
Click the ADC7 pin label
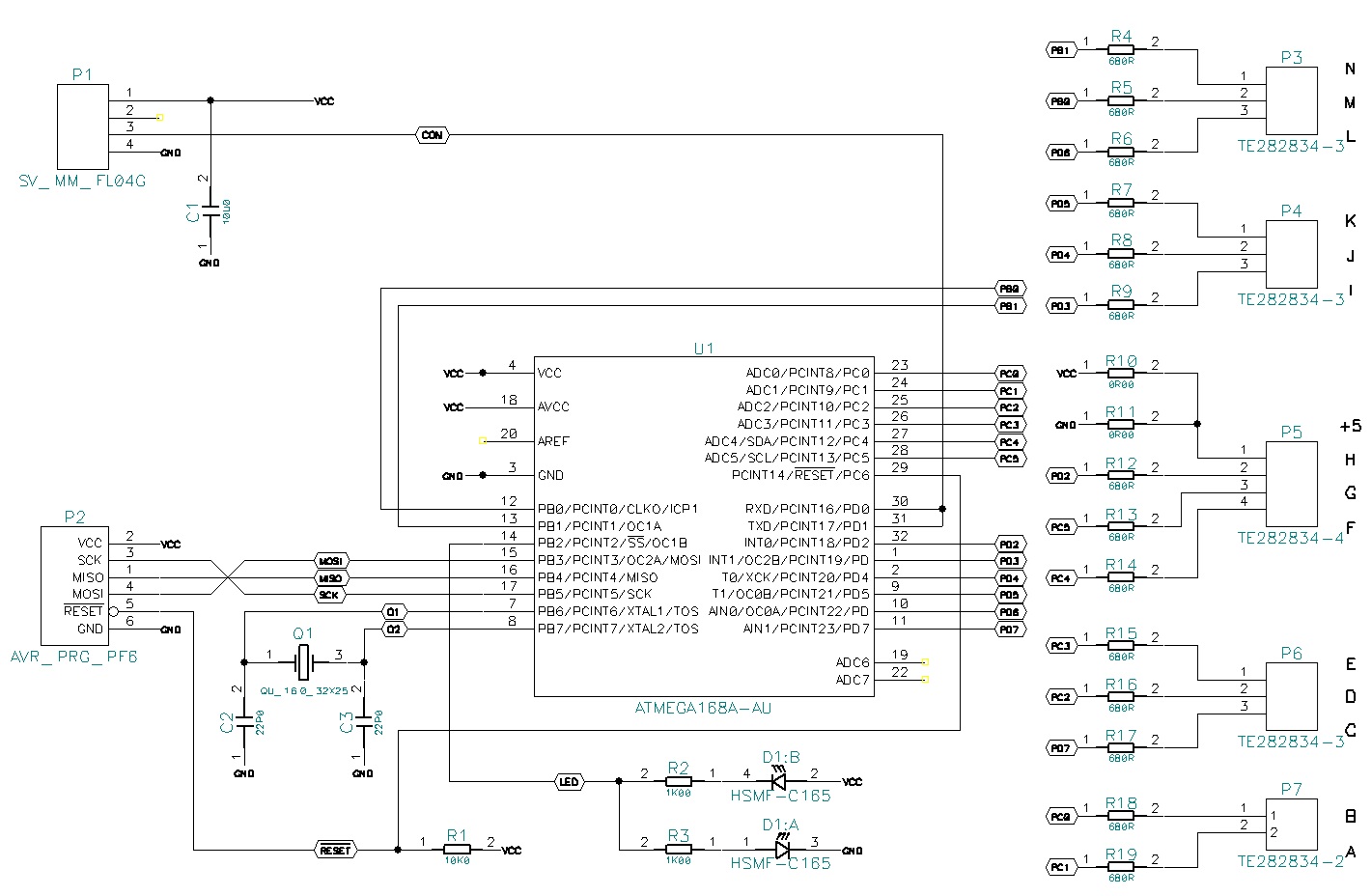click(853, 680)
